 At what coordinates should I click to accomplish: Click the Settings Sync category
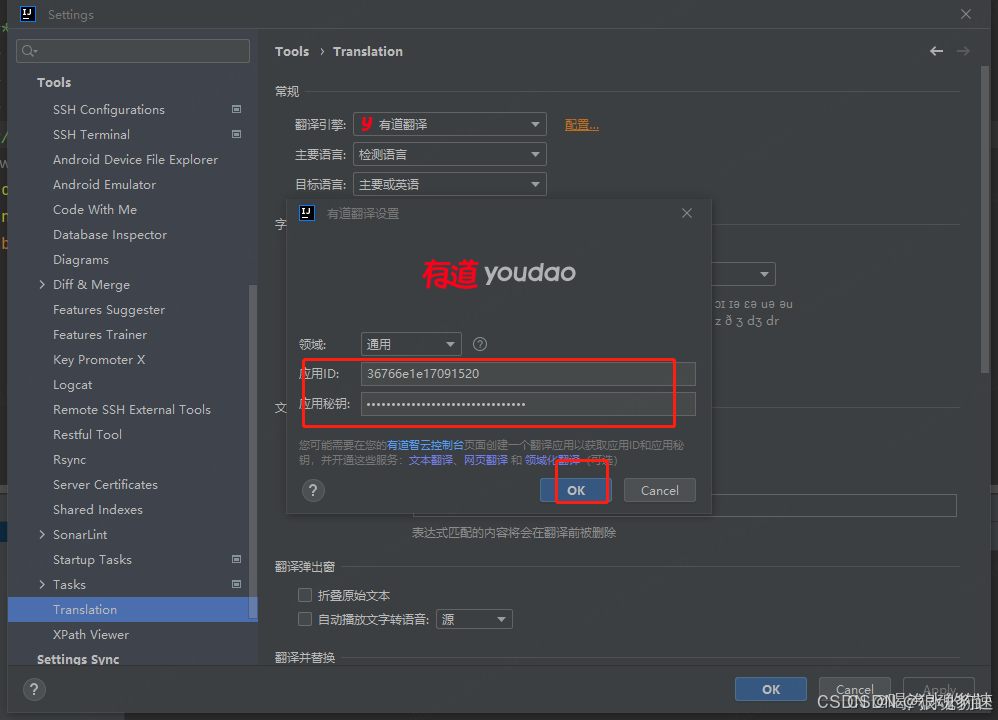(x=78, y=660)
